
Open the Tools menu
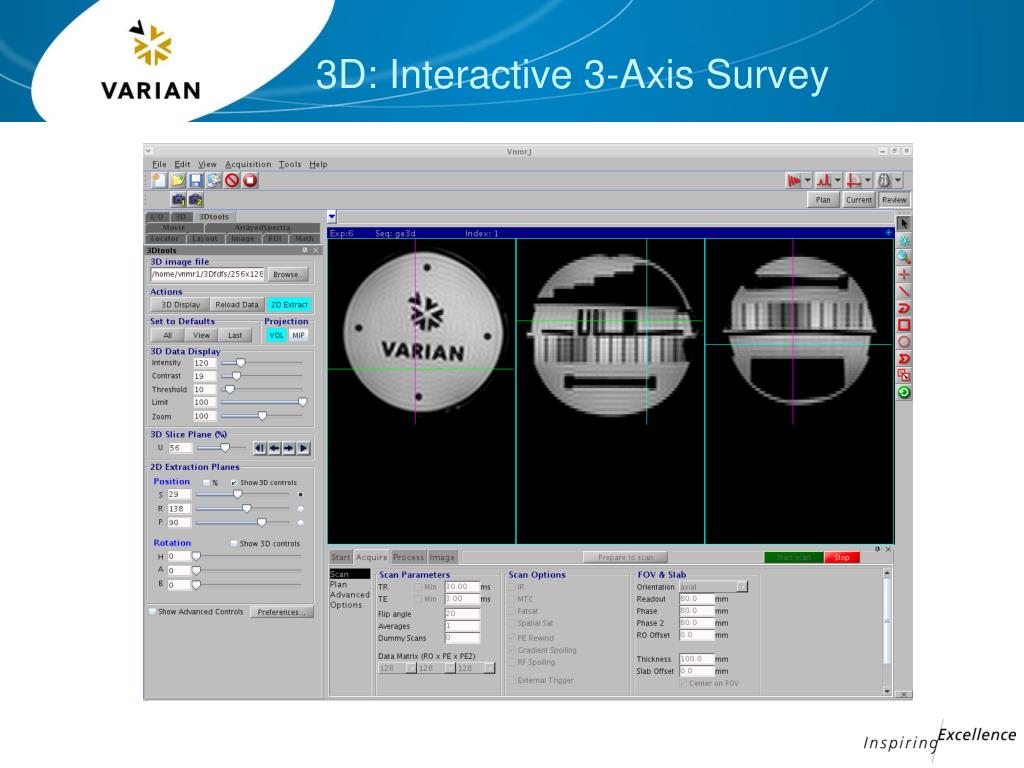290,165
